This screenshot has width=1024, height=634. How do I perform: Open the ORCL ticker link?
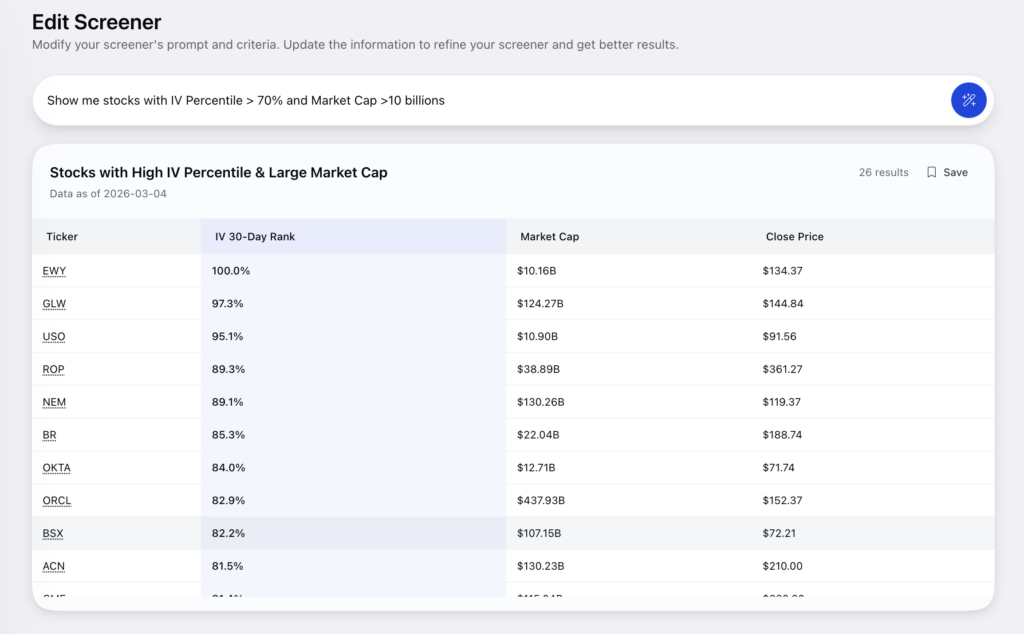tap(57, 500)
